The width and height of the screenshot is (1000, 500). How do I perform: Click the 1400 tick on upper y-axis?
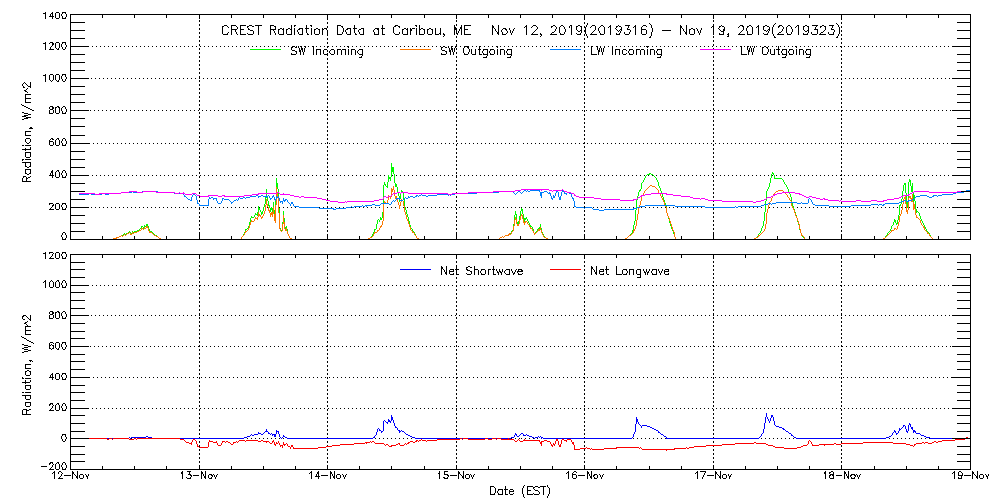point(54,17)
